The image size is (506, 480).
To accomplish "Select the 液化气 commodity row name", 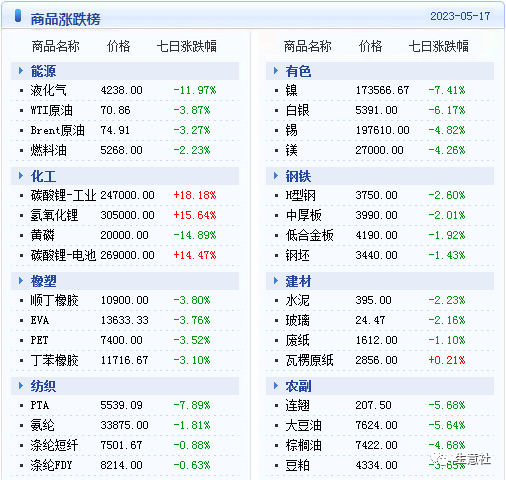I will tap(48, 90).
